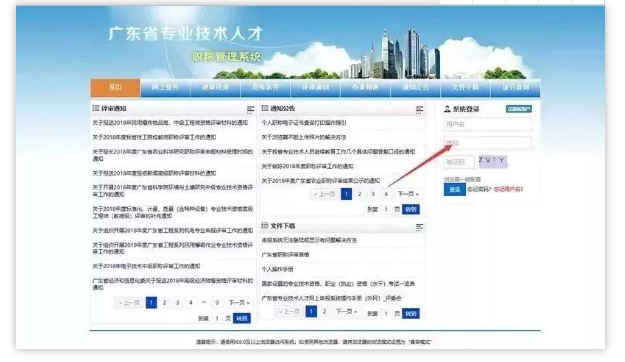Open the 证书查询 navigation tab
625x362 pixels.
pos(516,87)
